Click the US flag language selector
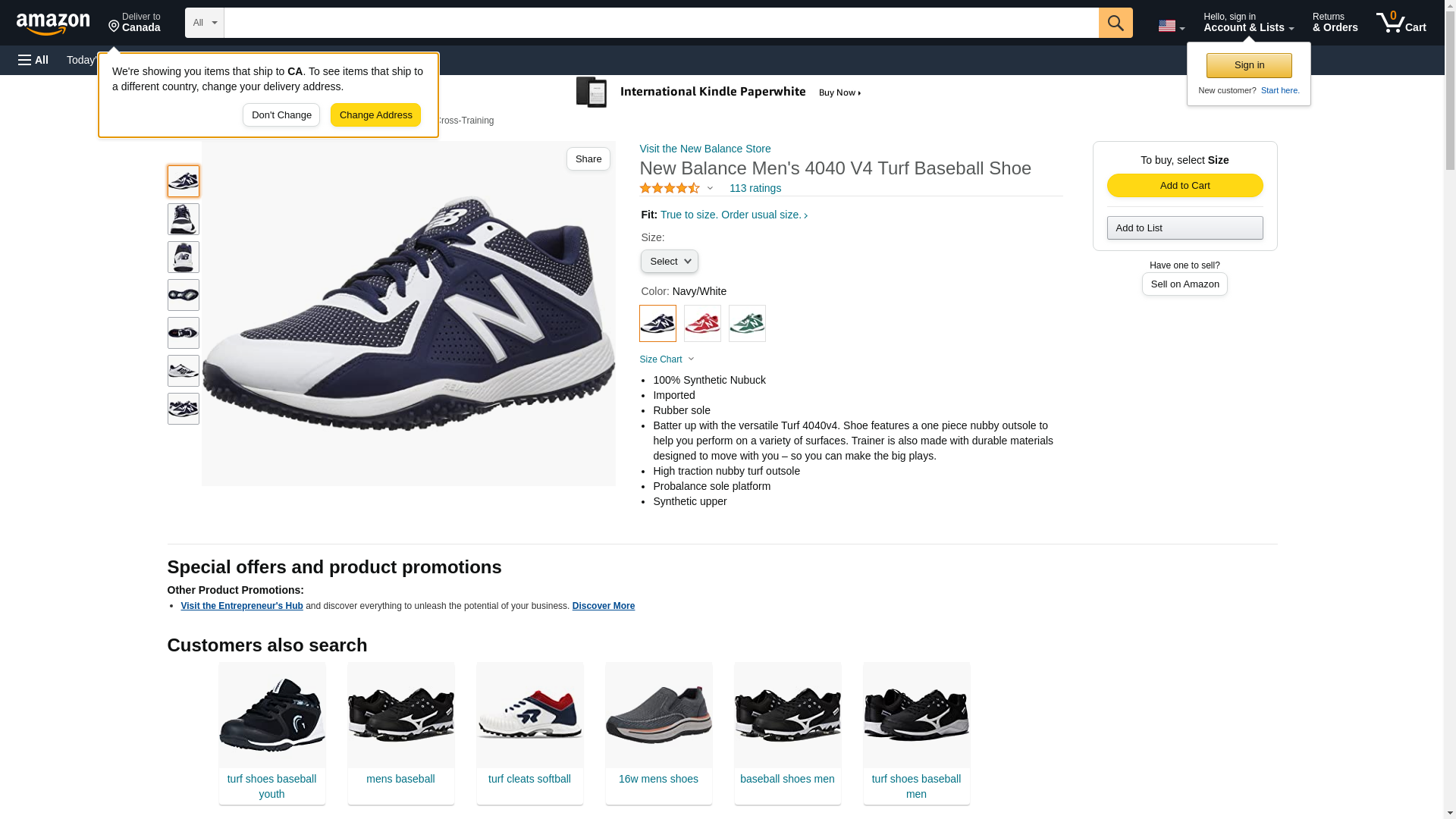Image resolution: width=1456 pixels, height=819 pixels. coord(1170,26)
